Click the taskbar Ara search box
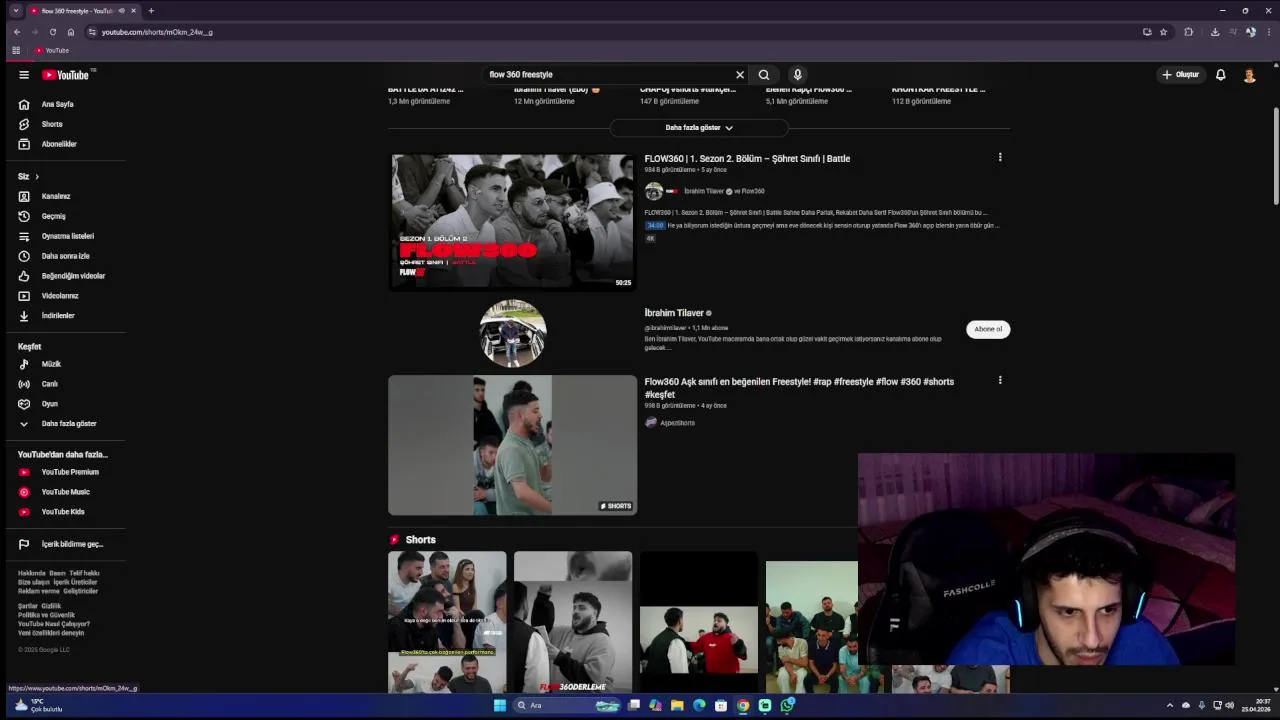 click(567, 705)
